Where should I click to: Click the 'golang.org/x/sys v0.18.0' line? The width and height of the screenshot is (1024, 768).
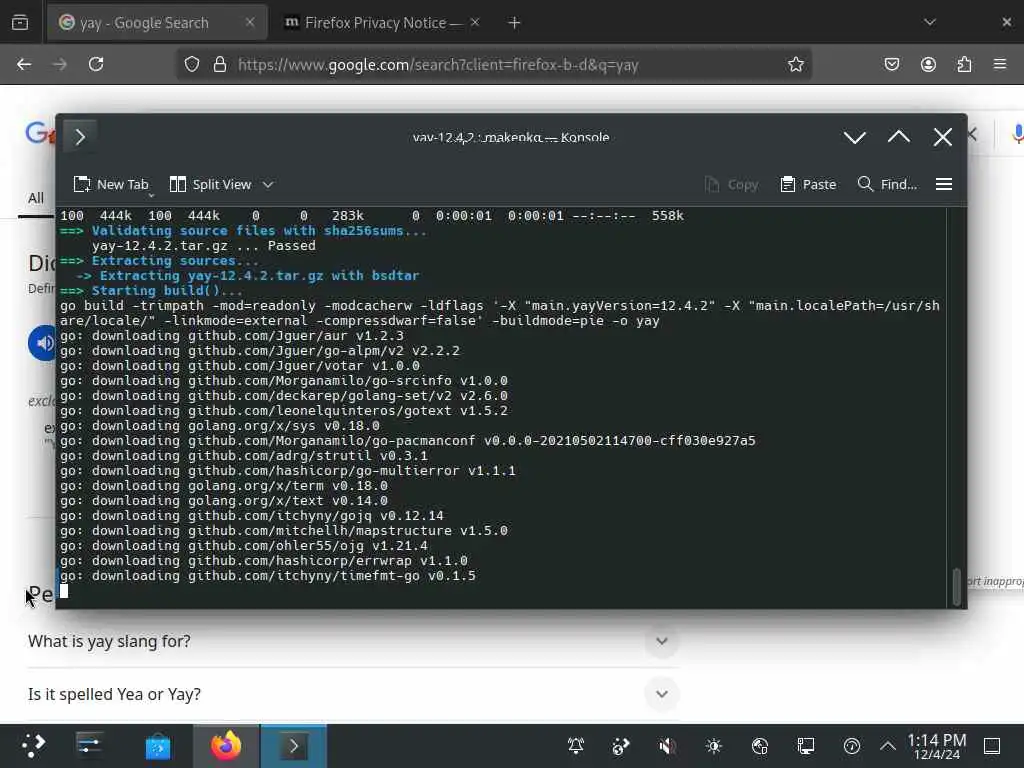220,426
